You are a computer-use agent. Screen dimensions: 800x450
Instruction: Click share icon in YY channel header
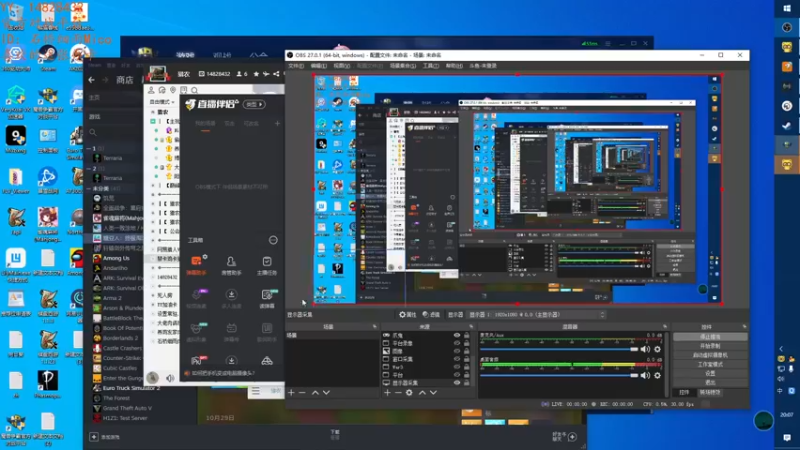pos(276,74)
